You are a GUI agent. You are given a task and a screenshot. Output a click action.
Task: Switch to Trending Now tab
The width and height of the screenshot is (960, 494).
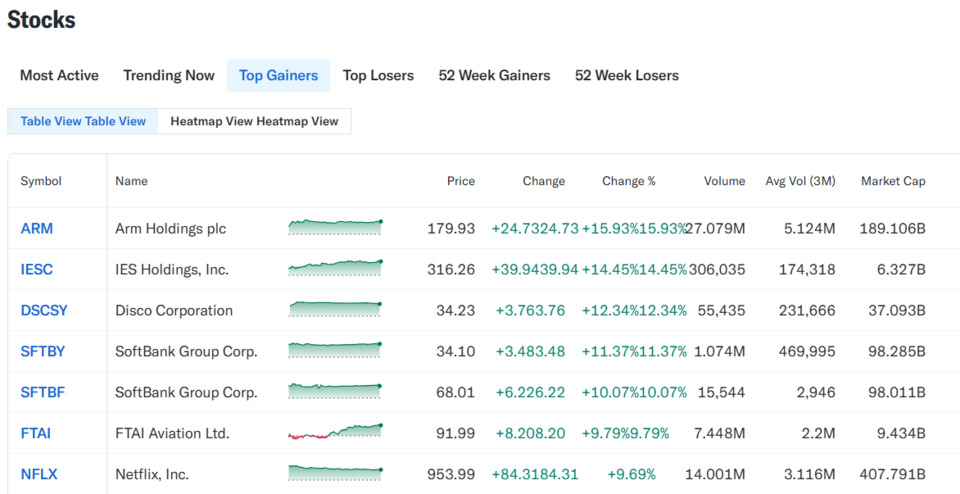(169, 75)
